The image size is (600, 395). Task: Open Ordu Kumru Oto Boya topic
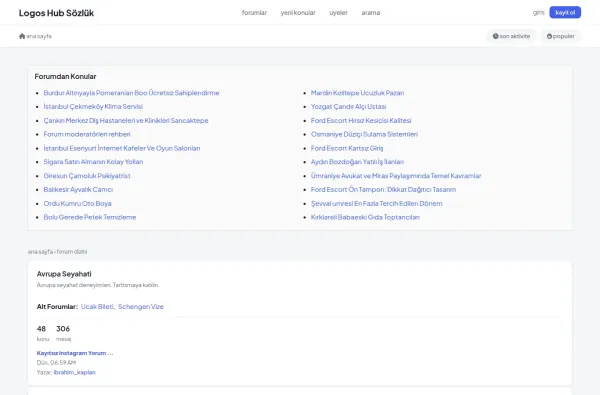[77, 203]
